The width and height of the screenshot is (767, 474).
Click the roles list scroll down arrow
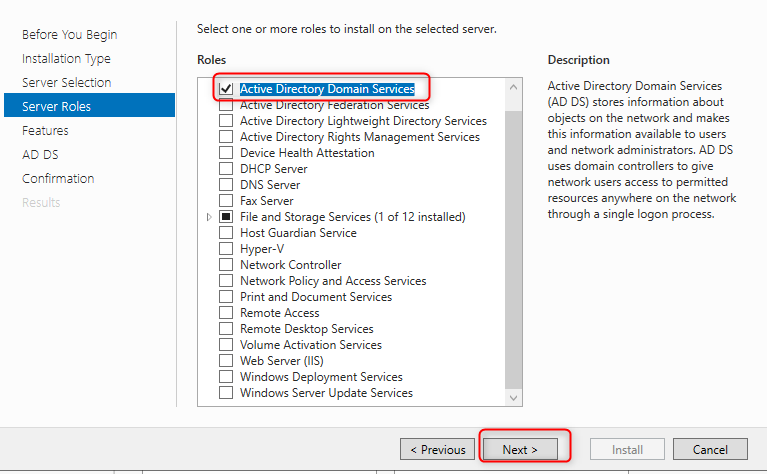pos(513,398)
